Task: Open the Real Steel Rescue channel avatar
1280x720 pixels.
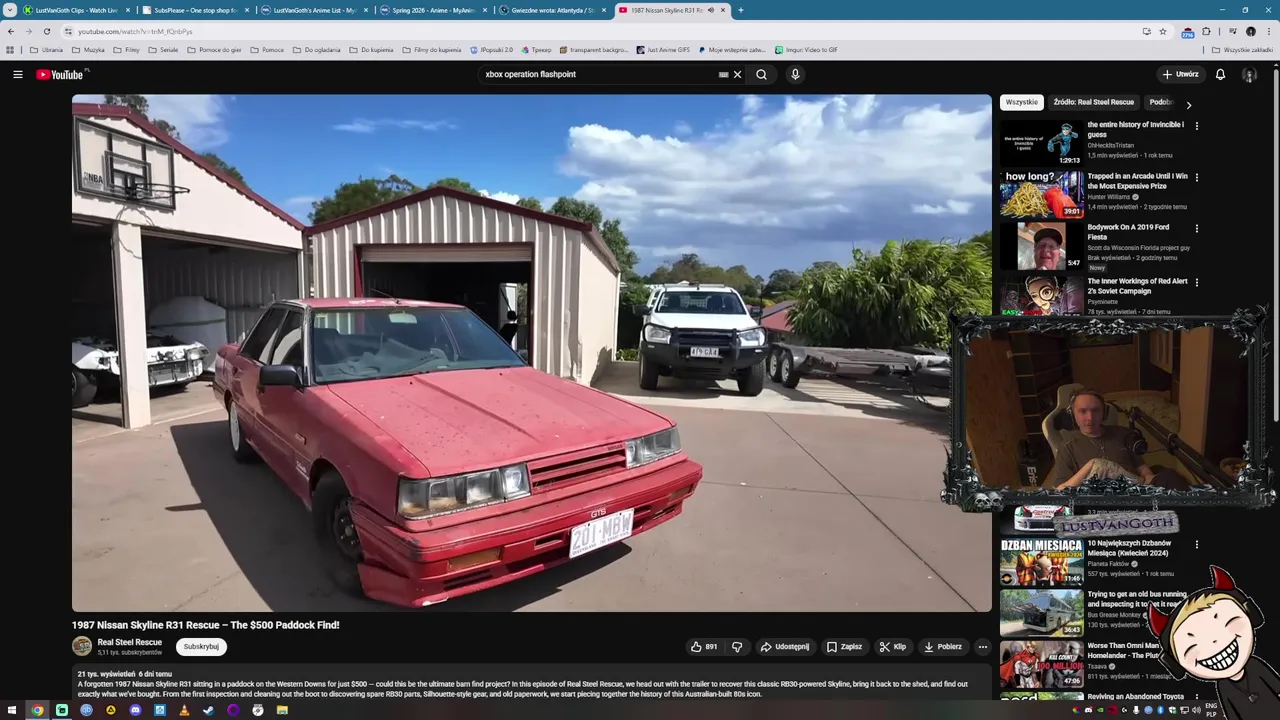Action: 82,646
